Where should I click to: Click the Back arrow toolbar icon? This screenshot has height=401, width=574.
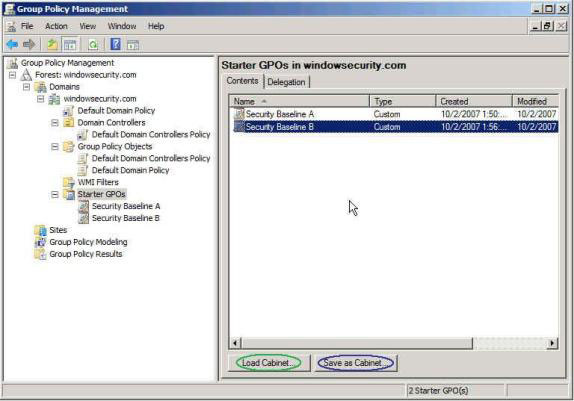click(12, 45)
